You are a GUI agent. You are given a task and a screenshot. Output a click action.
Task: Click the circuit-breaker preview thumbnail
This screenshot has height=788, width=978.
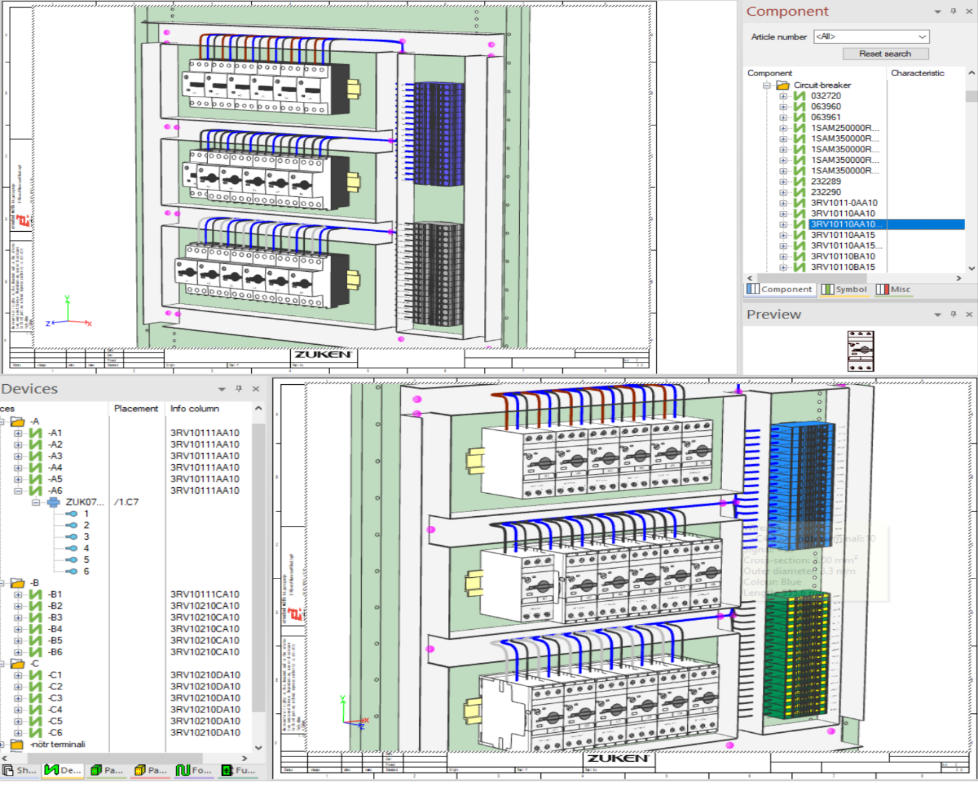pyautogui.click(x=861, y=351)
